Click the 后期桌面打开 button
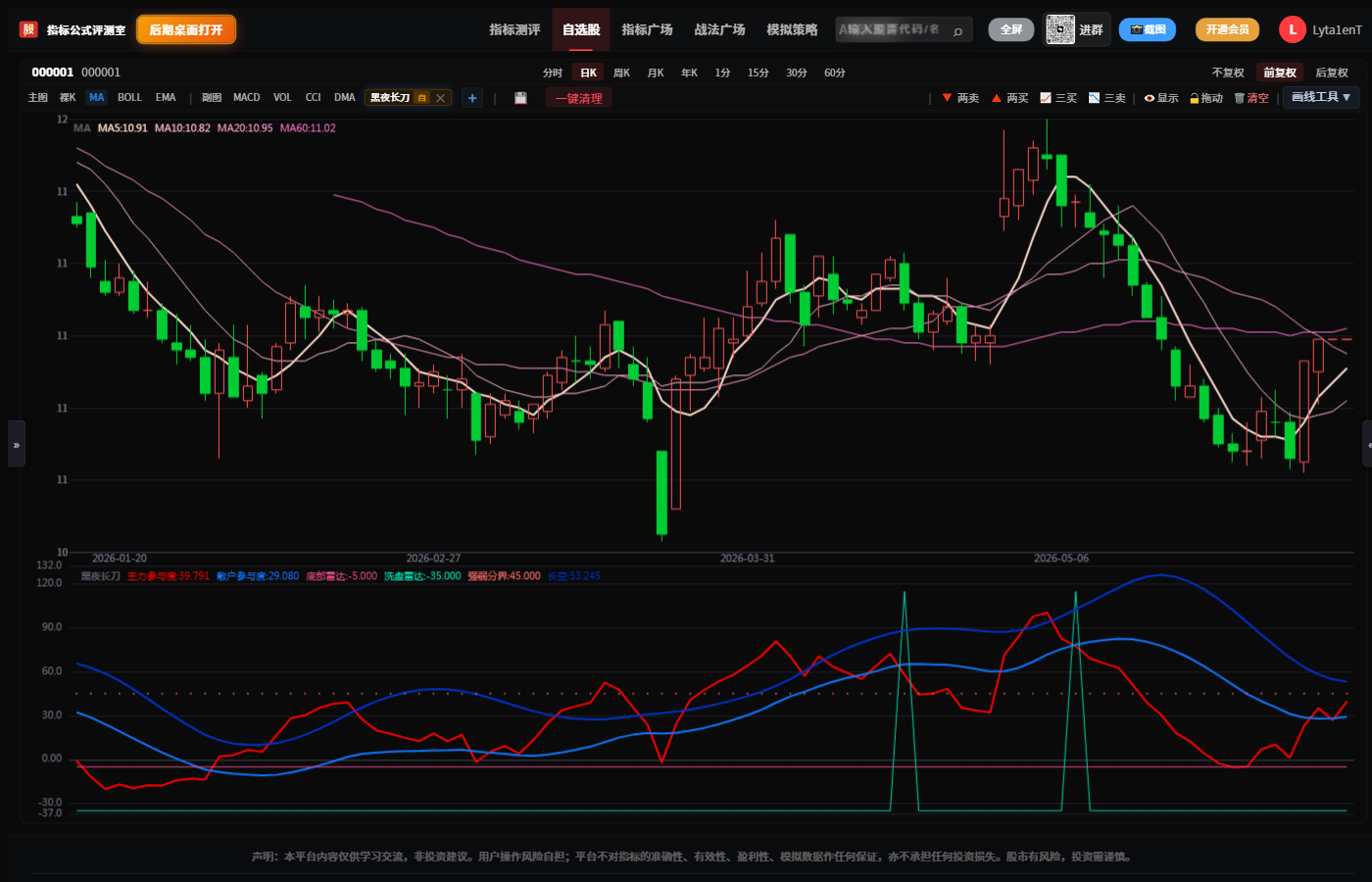This screenshot has height=882, width=1372. click(186, 29)
